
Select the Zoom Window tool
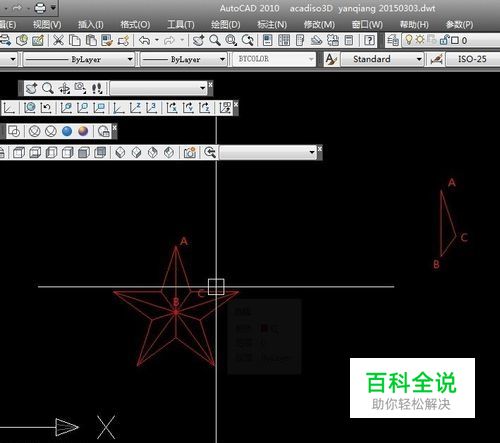[x=231, y=41]
